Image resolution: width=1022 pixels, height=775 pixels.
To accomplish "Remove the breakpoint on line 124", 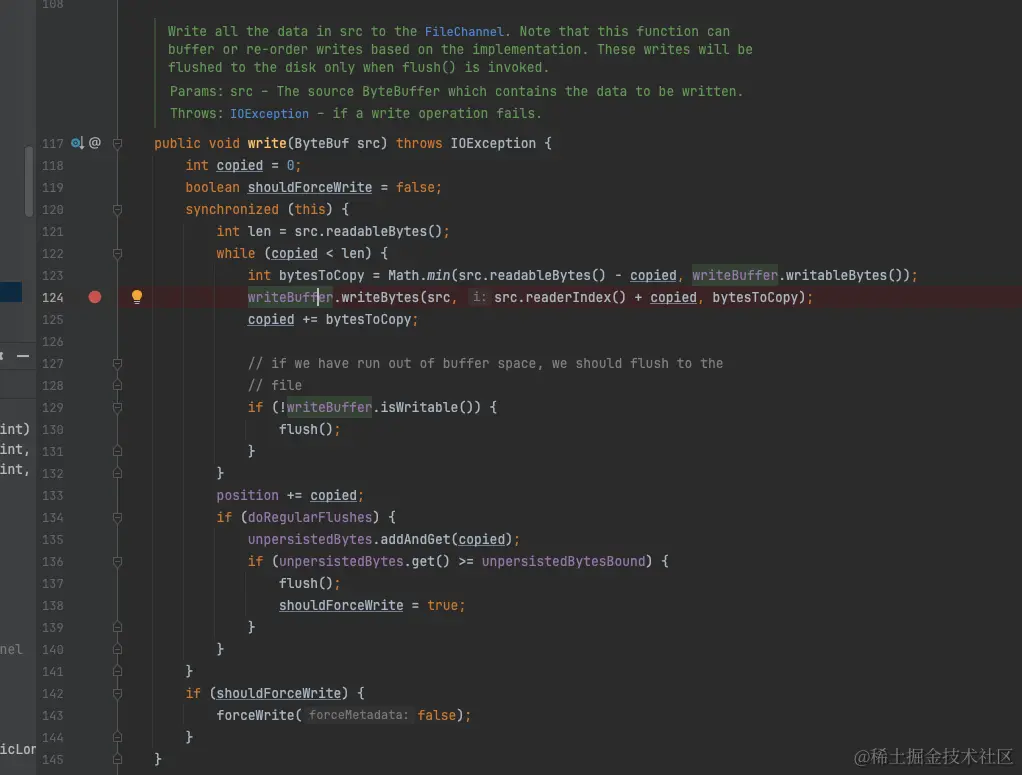I will (95, 297).
